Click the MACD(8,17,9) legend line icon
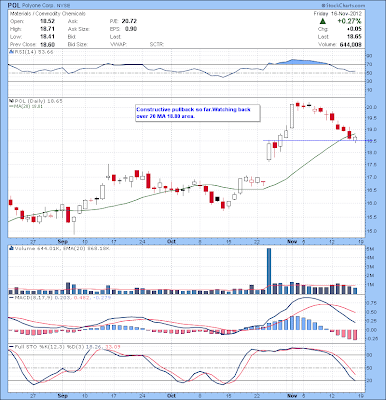 [11, 297]
